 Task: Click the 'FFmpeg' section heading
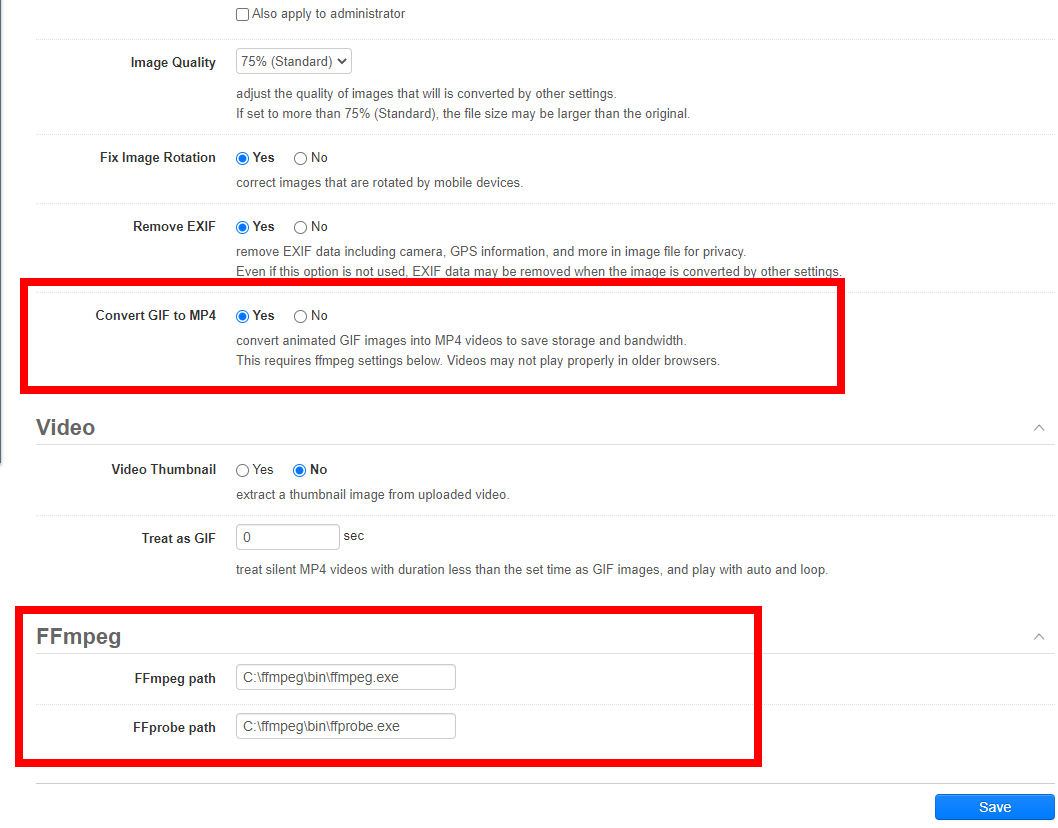coord(78,636)
